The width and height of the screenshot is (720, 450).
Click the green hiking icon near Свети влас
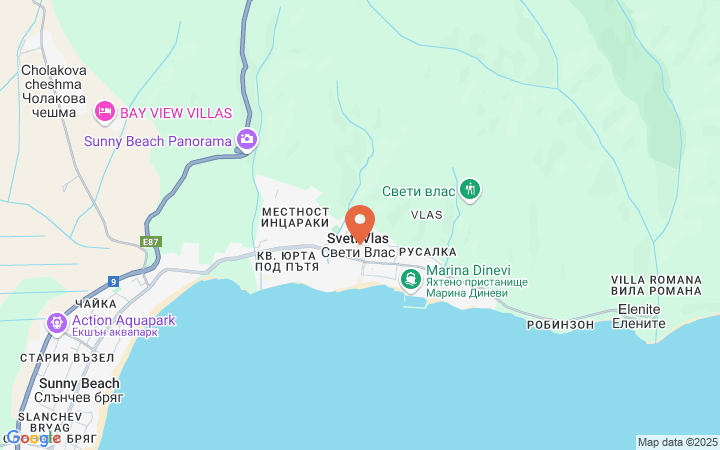[x=469, y=190]
